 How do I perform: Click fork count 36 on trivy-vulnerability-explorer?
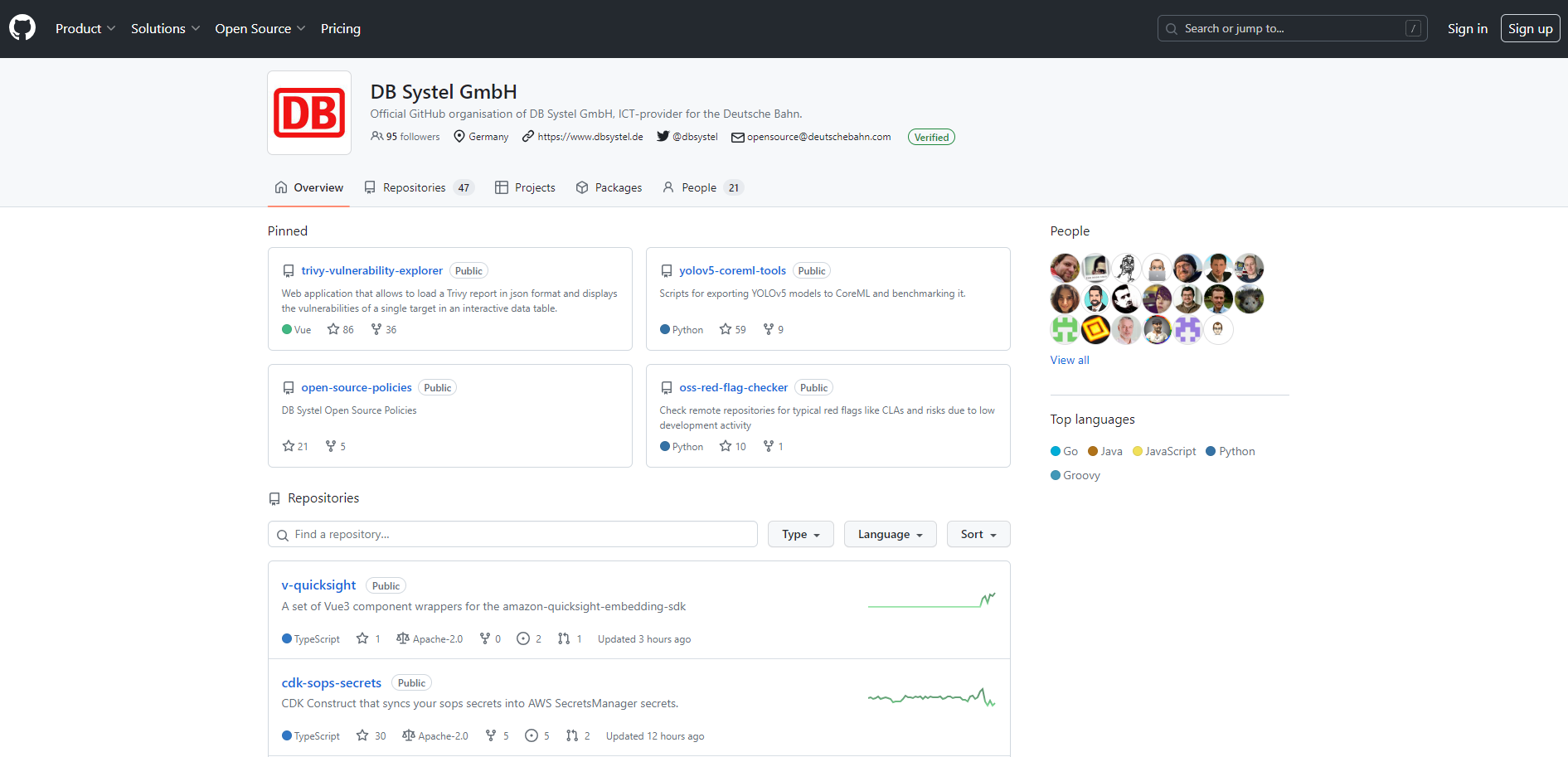(x=384, y=329)
